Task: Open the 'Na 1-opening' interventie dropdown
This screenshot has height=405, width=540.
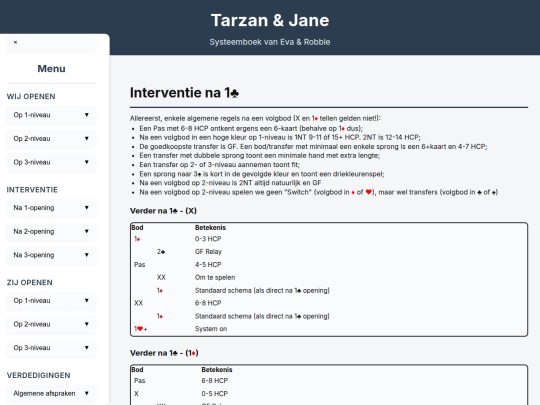Action: pyautogui.click(x=51, y=208)
